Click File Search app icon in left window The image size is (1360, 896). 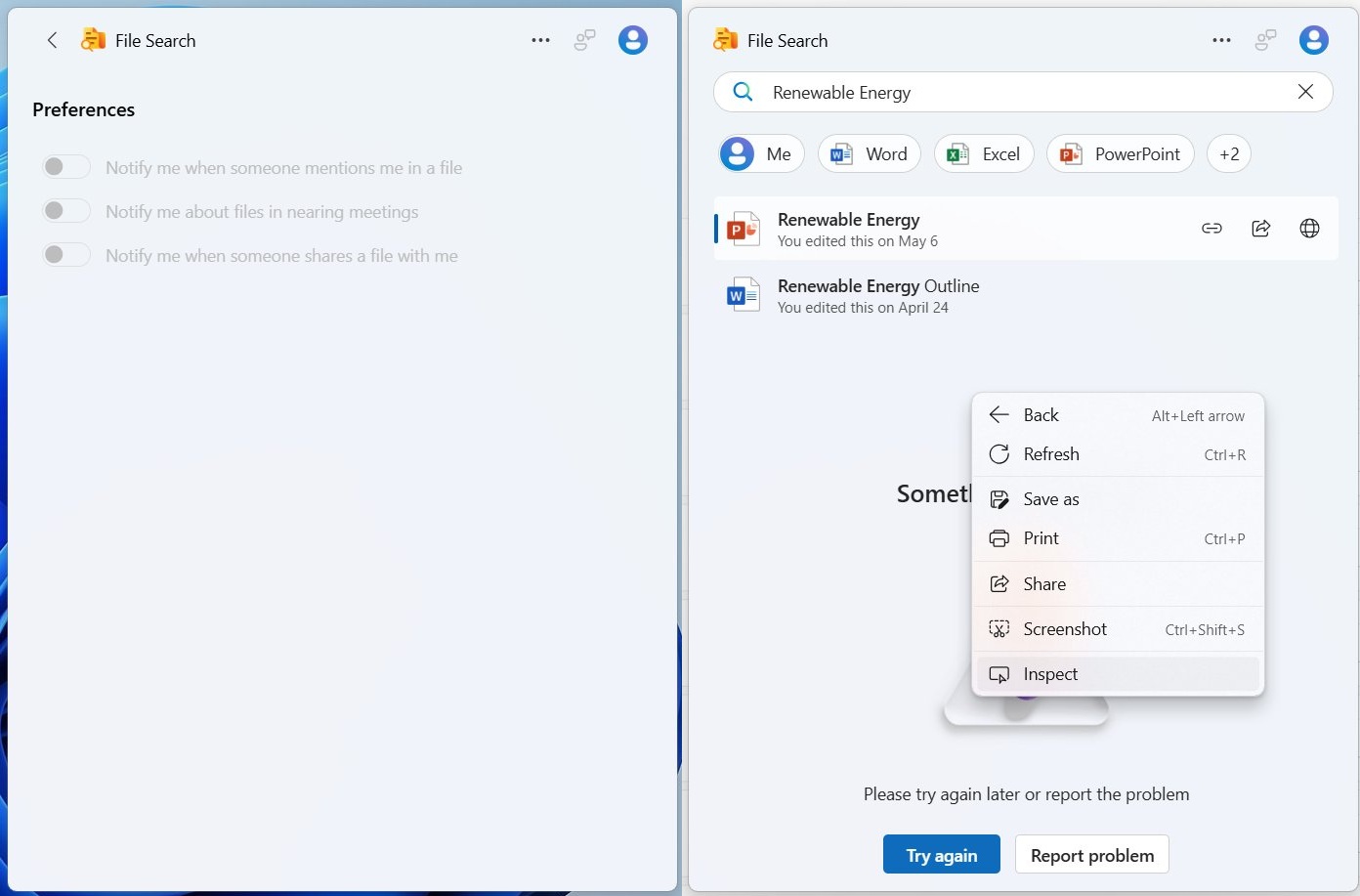point(93,40)
